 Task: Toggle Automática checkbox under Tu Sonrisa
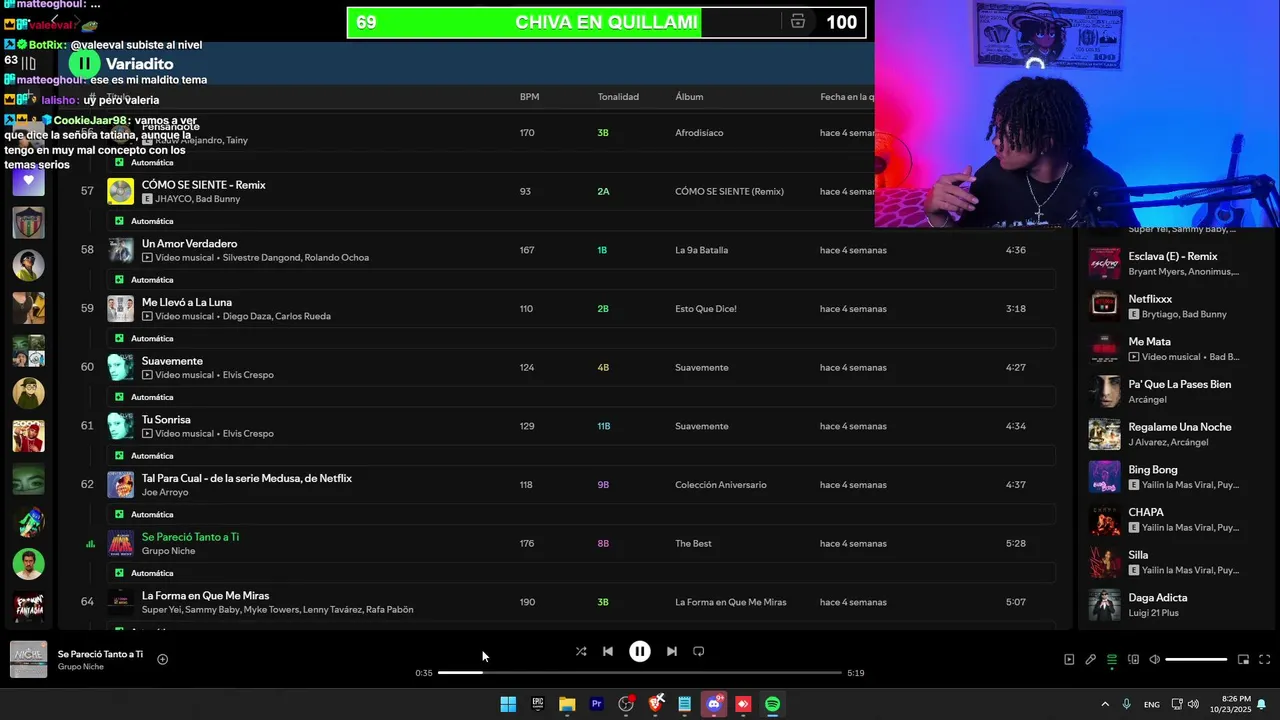click(119, 456)
